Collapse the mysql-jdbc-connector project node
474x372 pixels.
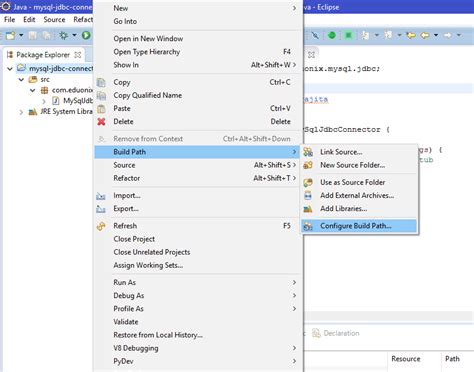[x=10, y=69]
